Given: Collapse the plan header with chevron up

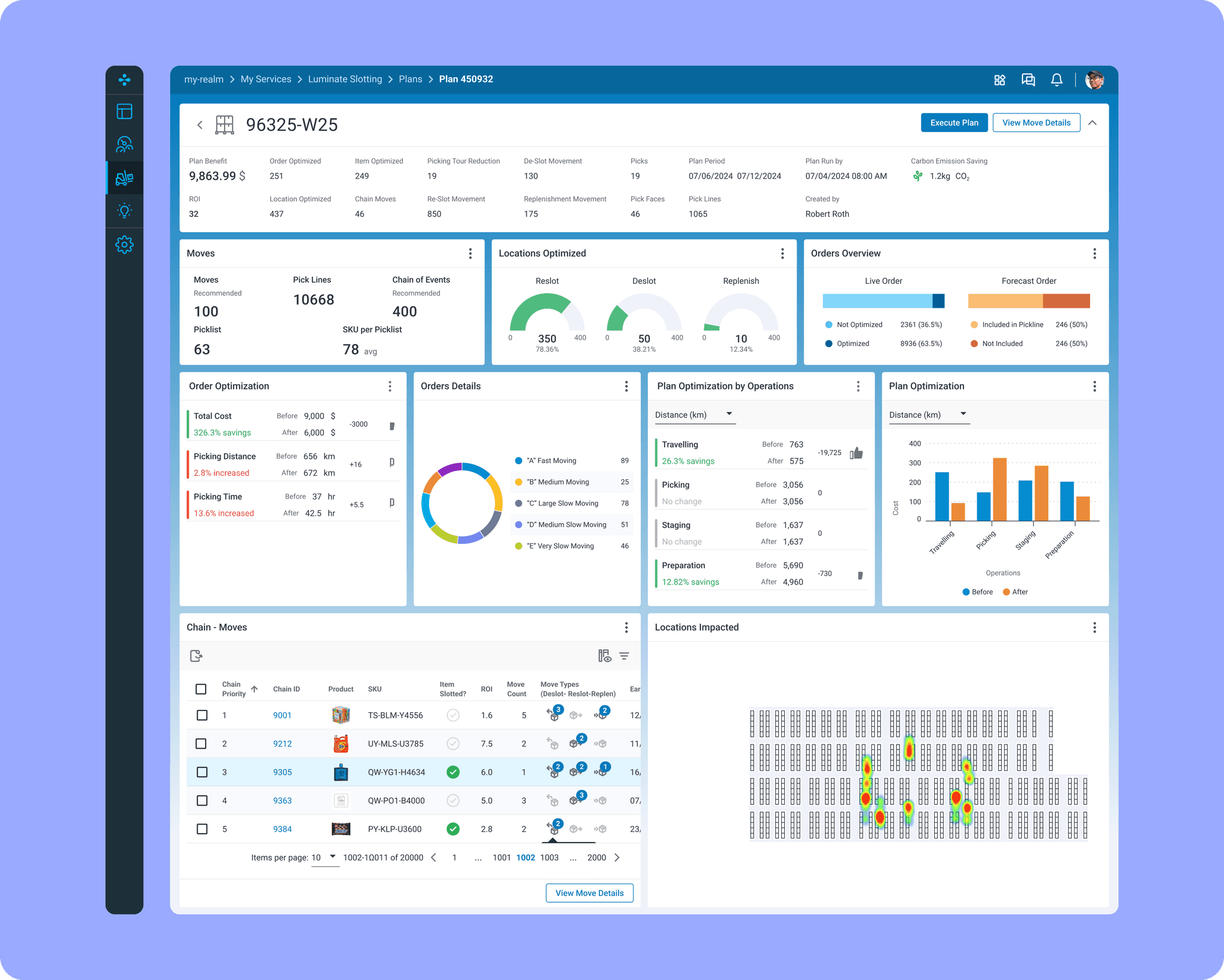Looking at the screenshot, I should click(x=1093, y=122).
